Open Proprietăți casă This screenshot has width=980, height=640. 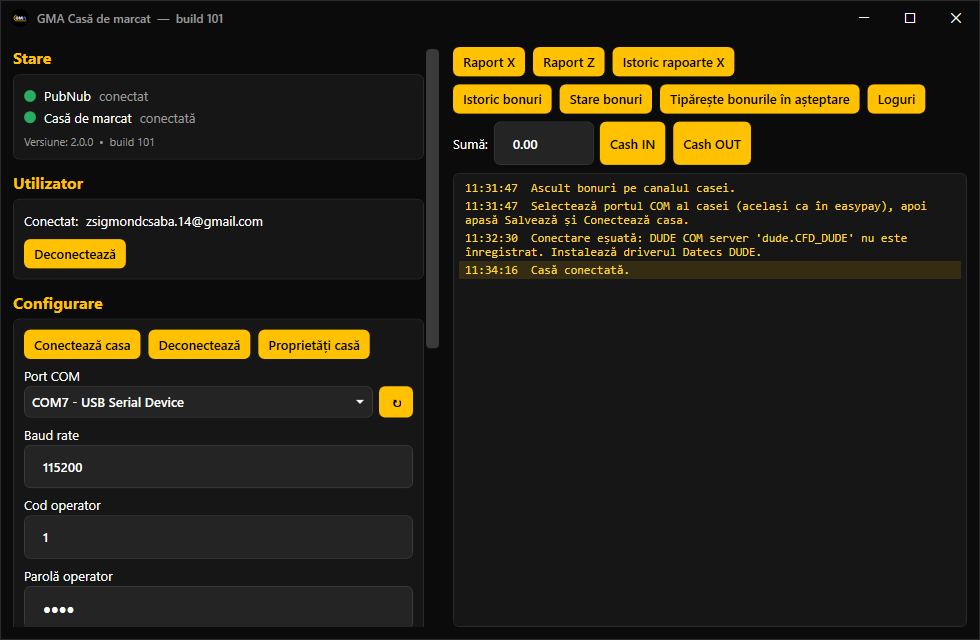point(314,345)
